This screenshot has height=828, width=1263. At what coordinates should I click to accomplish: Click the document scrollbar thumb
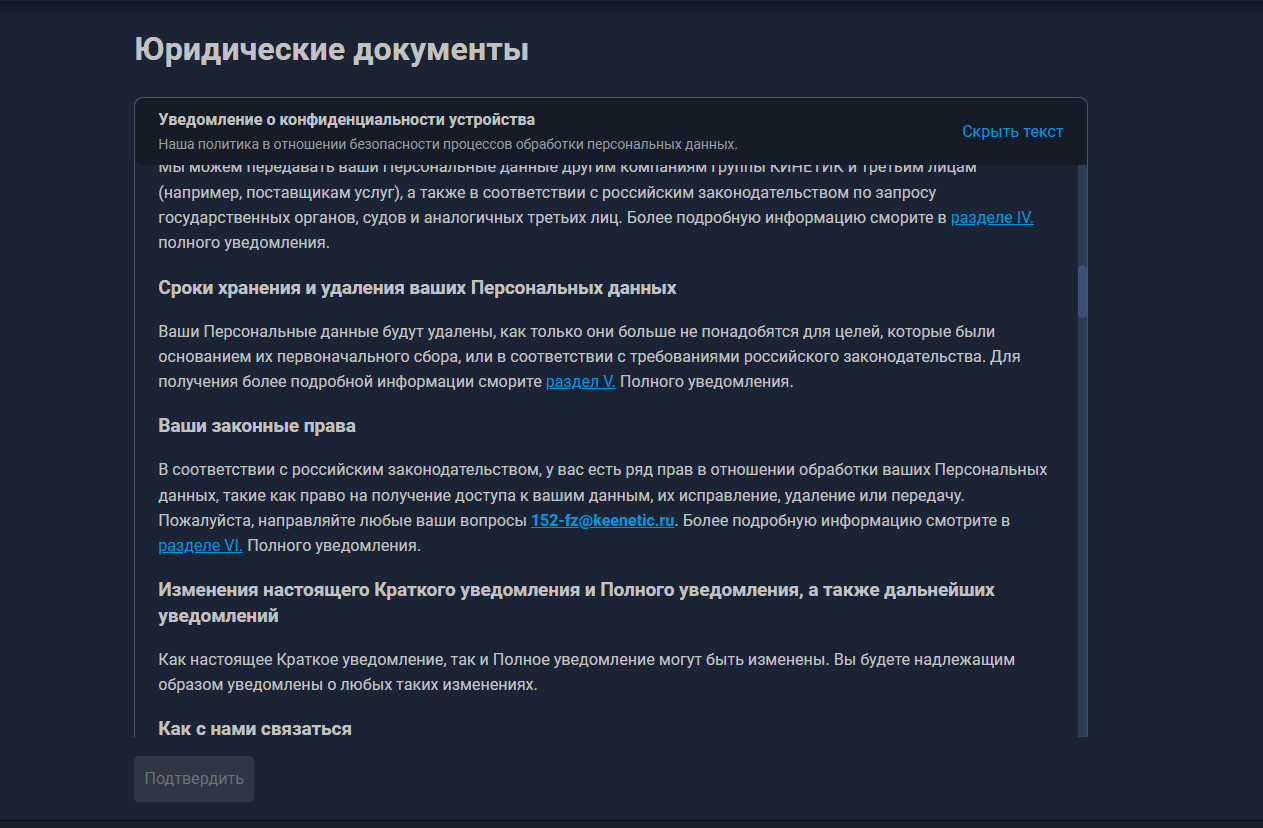point(1082,291)
